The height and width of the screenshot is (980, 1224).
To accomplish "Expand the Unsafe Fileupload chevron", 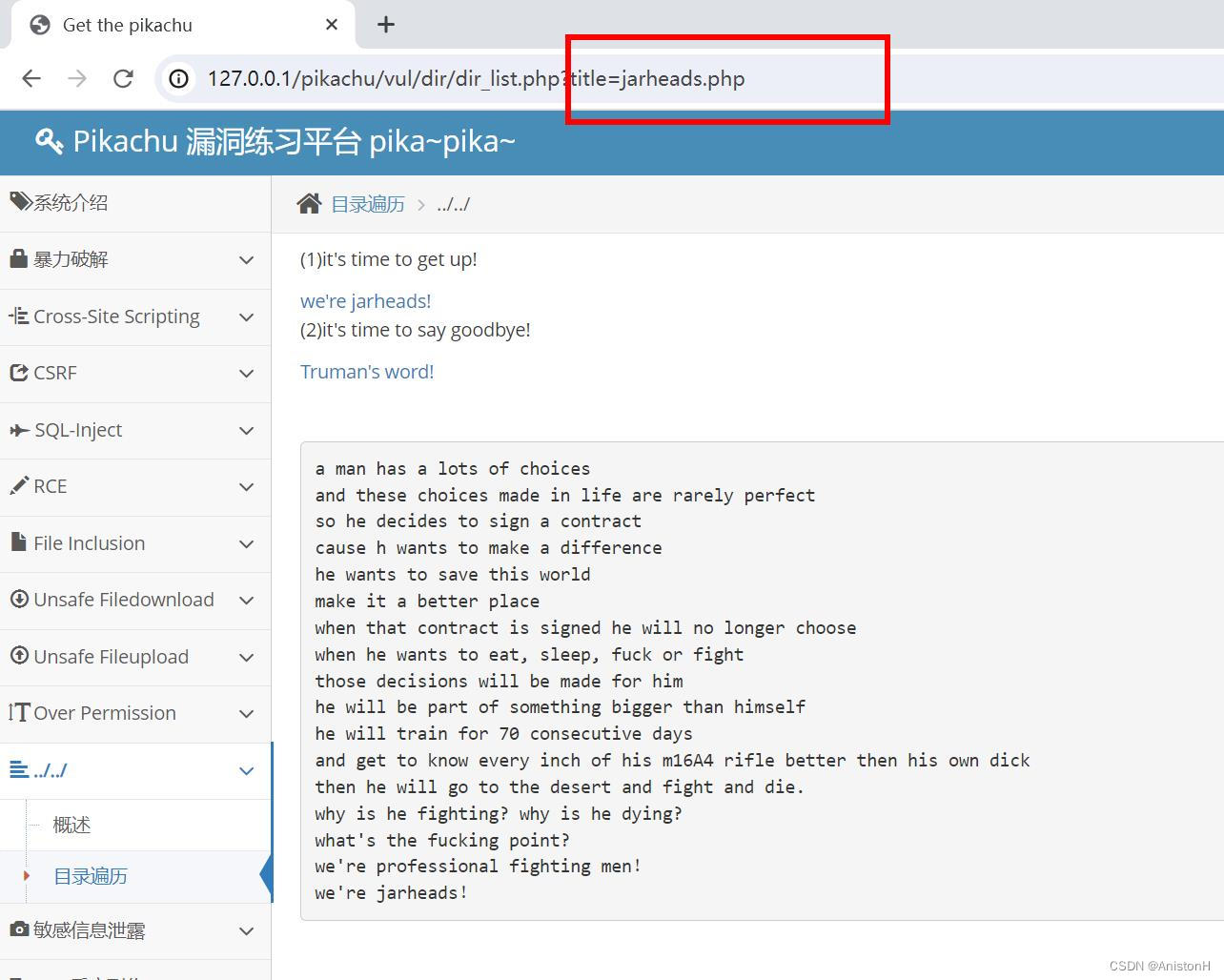I will (x=246, y=658).
